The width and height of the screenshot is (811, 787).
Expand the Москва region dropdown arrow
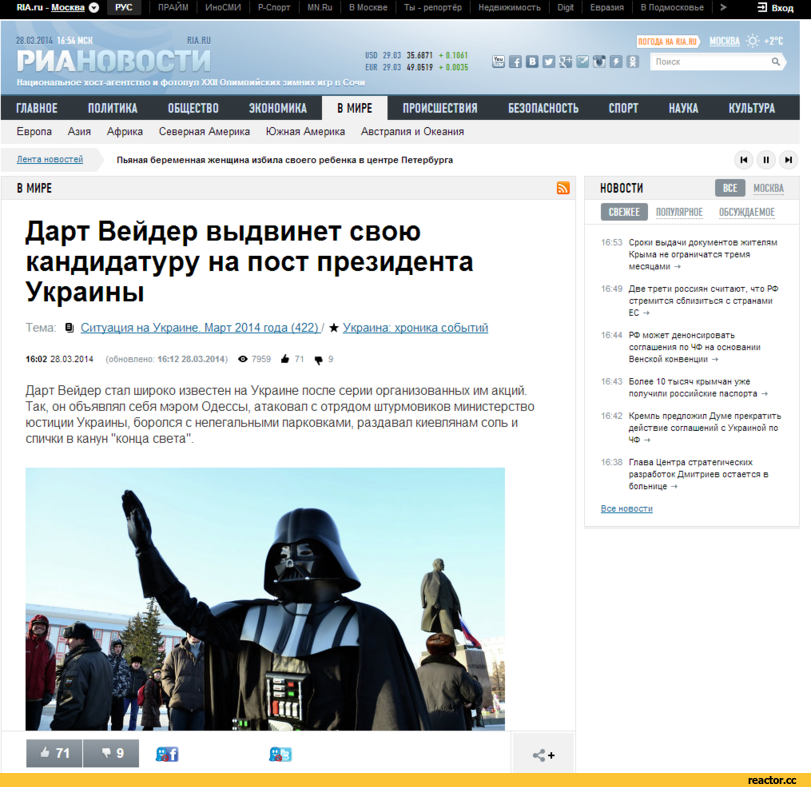94,8
